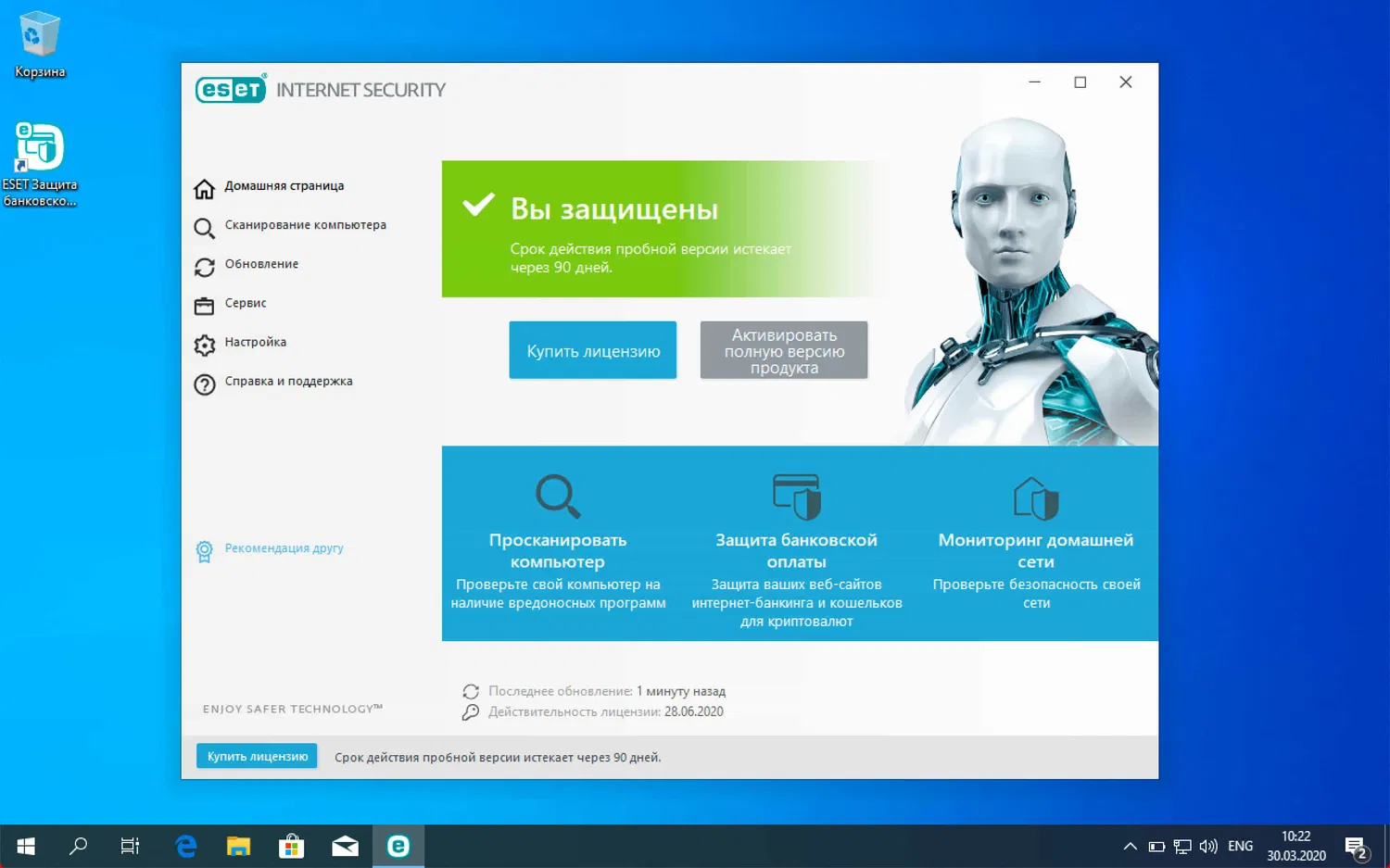Open Сканирование компьютера in the sidebar

point(305,224)
